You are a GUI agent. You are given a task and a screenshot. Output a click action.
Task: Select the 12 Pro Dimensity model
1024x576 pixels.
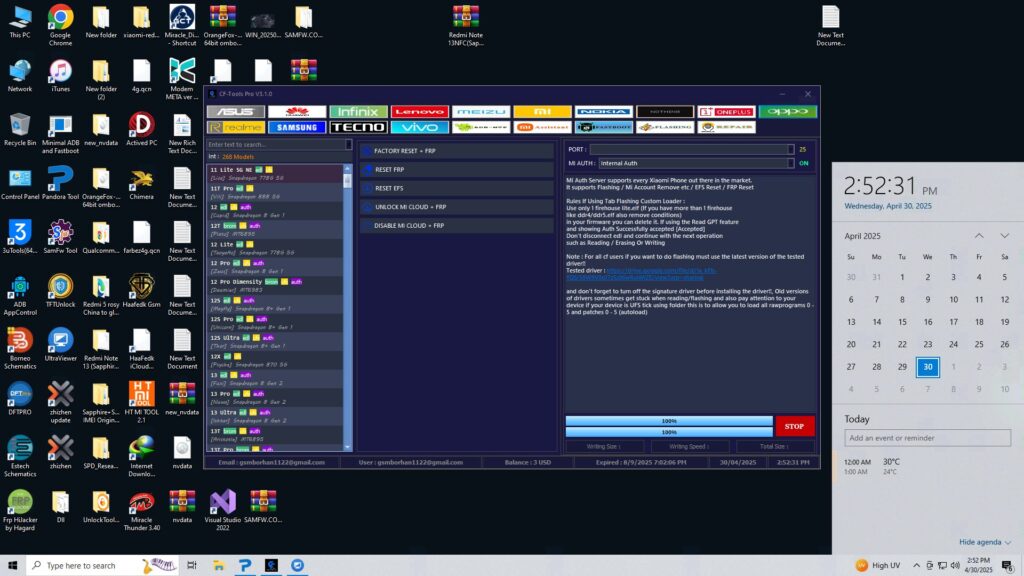click(x=275, y=285)
